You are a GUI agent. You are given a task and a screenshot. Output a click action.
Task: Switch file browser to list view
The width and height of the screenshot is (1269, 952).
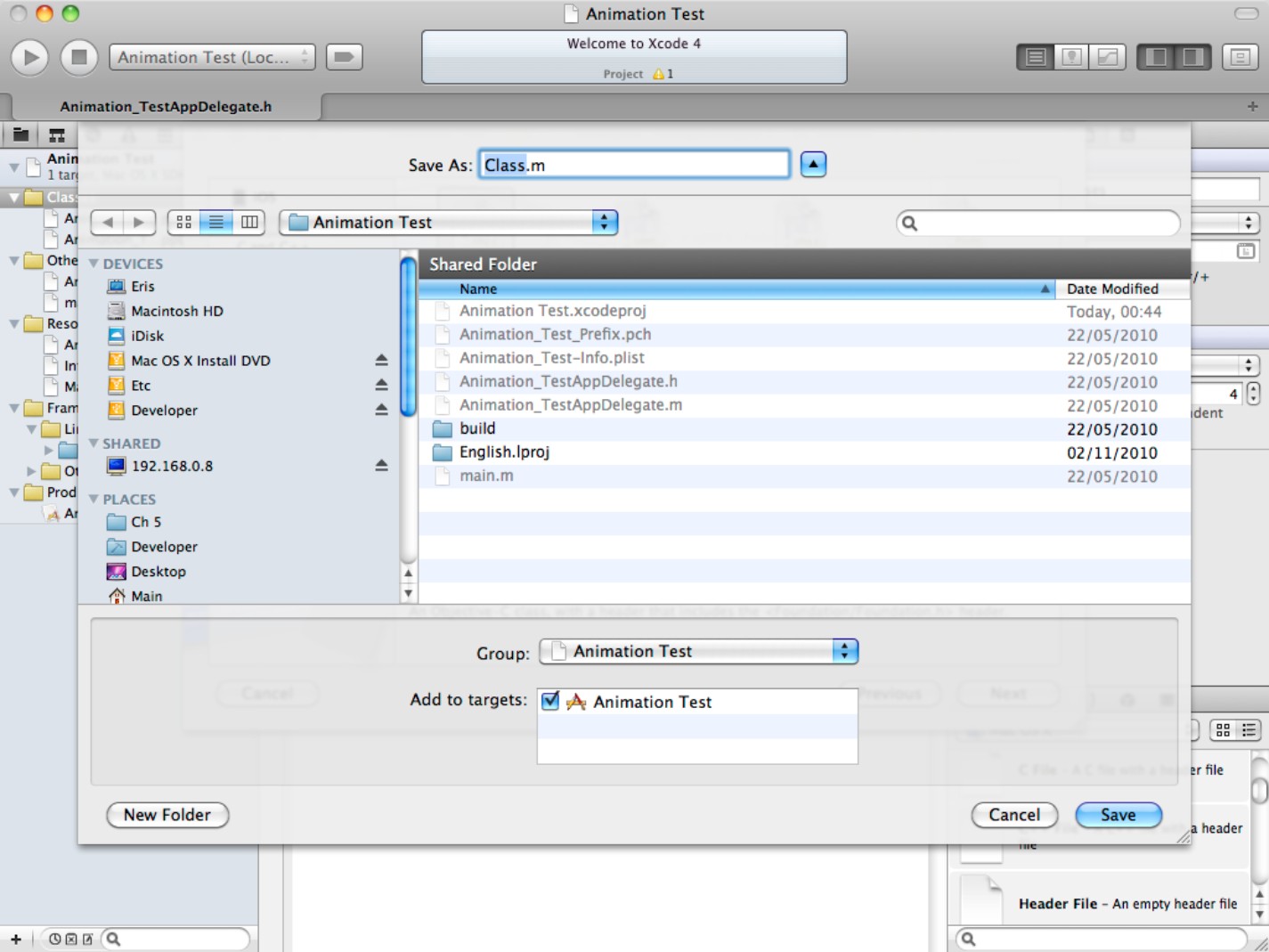216,222
